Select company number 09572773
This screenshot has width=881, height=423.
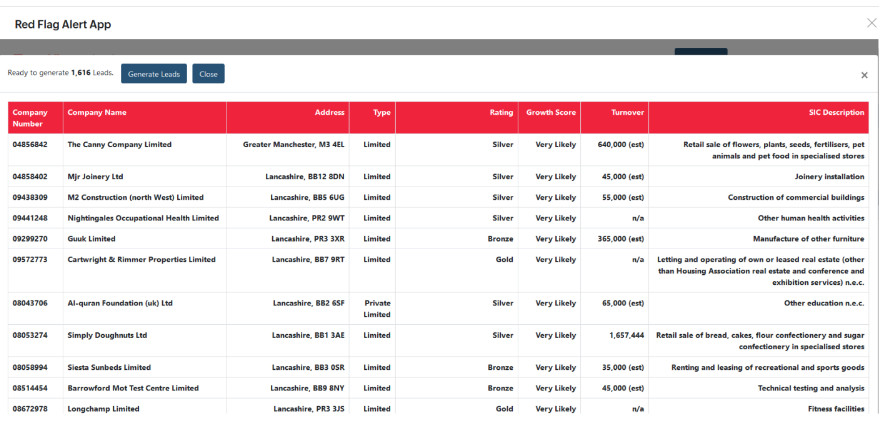click(x=30, y=260)
